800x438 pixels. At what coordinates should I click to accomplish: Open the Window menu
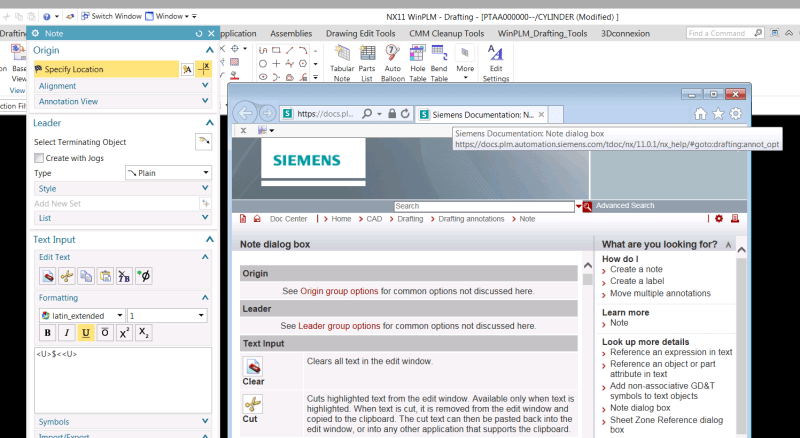tap(168, 16)
